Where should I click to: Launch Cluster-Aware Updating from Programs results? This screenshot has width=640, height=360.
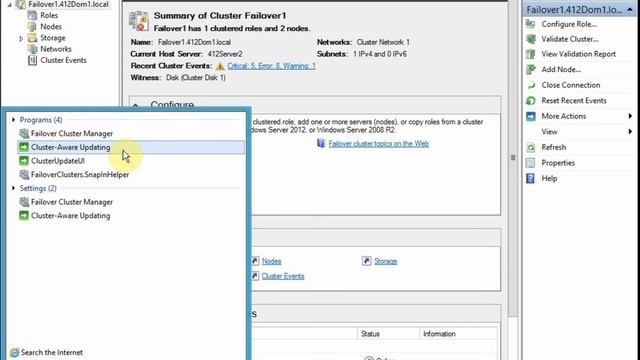click(x=131, y=147)
